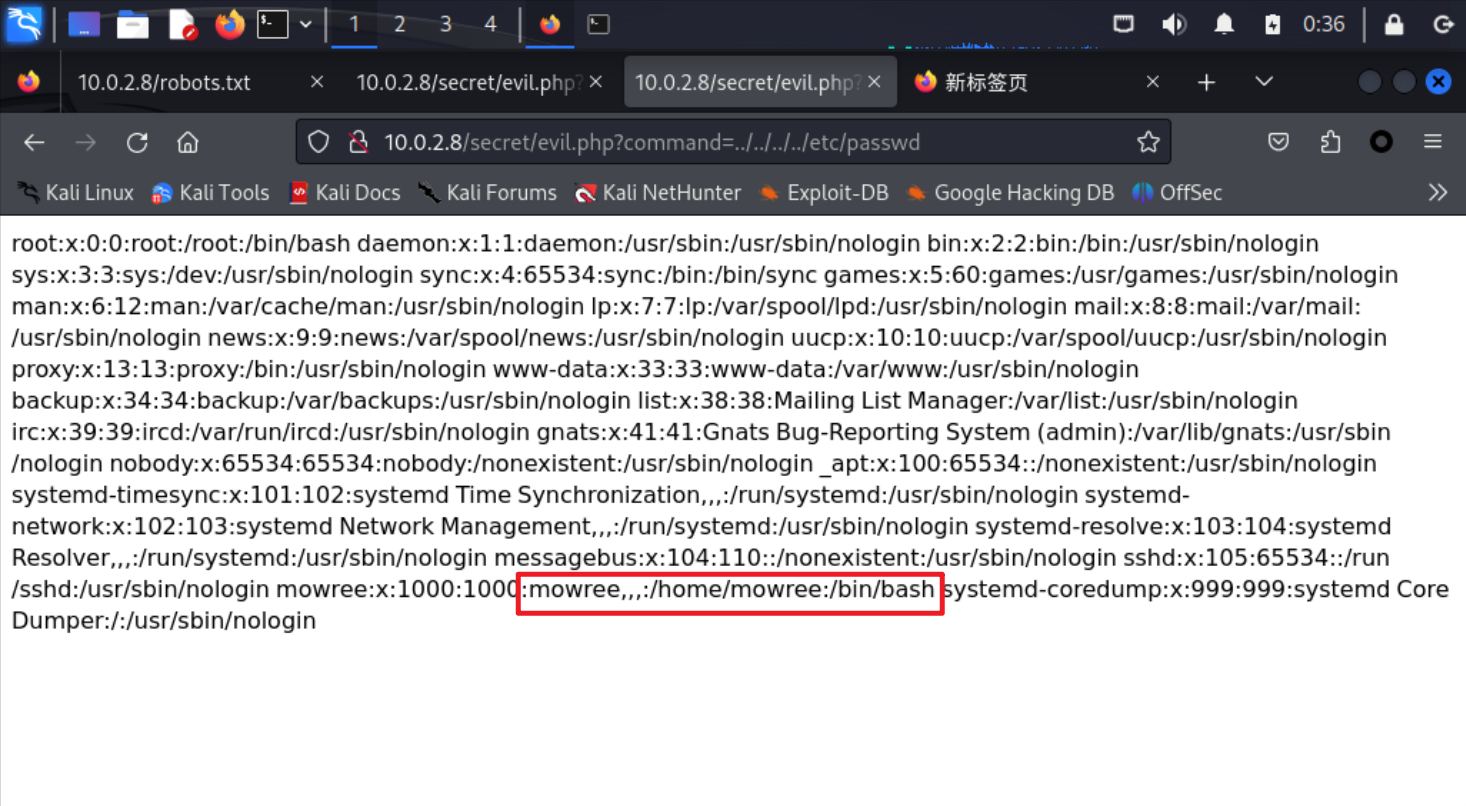View site security via the crossed padlock
This screenshot has width=1466, height=806.
(358, 142)
